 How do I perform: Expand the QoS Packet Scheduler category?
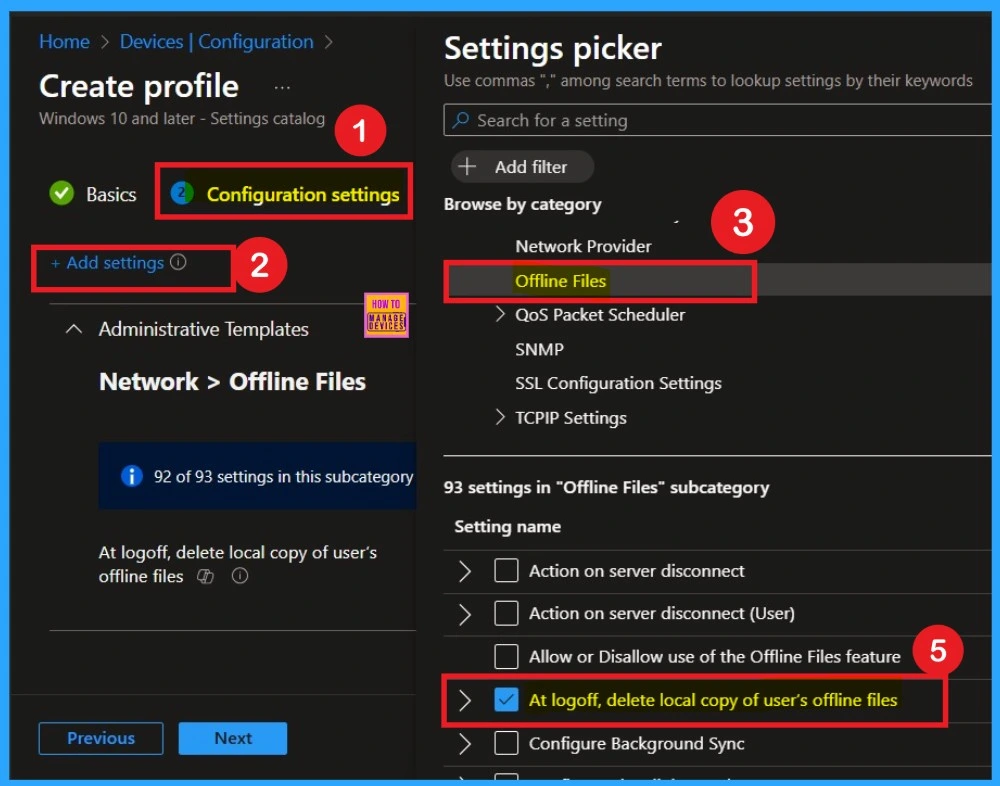pyautogui.click(x=500, y=314)
